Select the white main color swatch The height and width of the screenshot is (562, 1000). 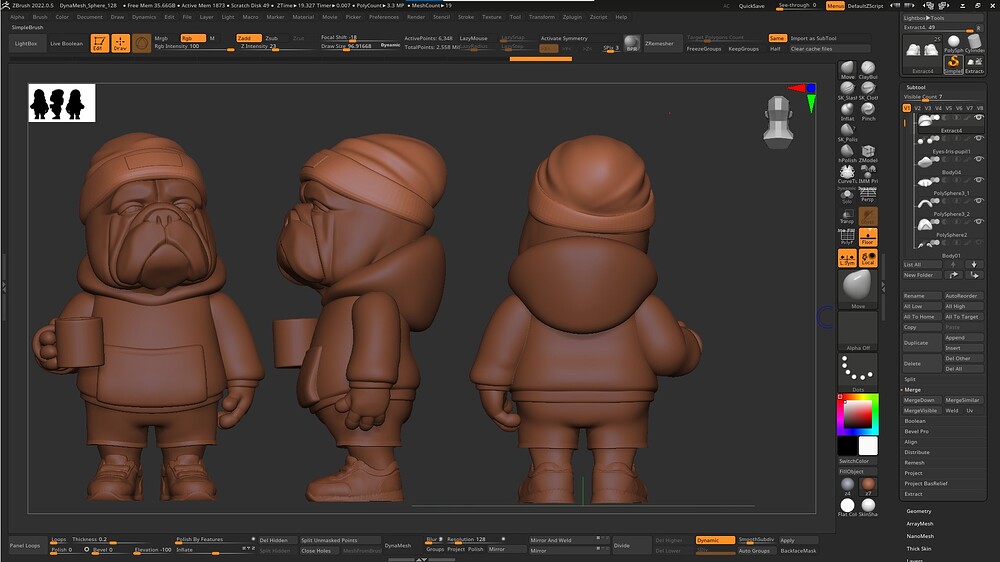tap(868, 445)
